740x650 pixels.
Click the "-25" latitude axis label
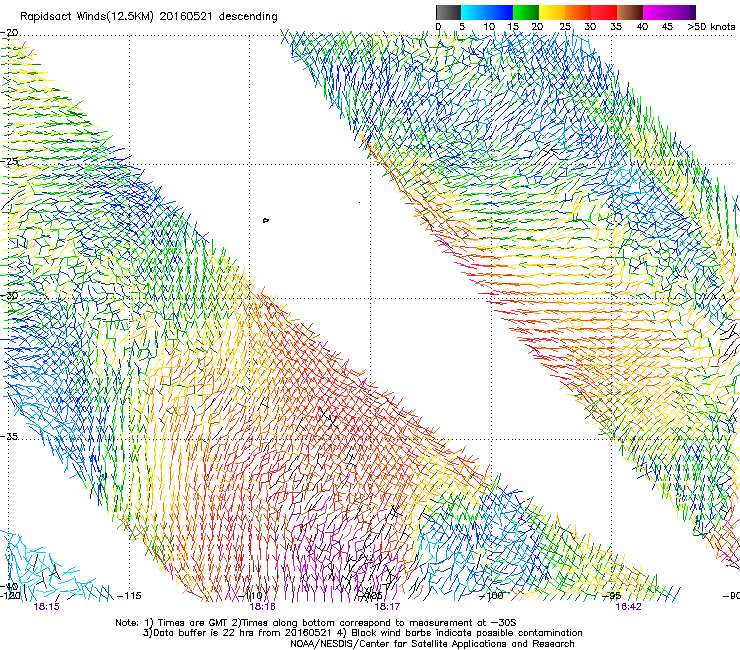tap(10, 161)
